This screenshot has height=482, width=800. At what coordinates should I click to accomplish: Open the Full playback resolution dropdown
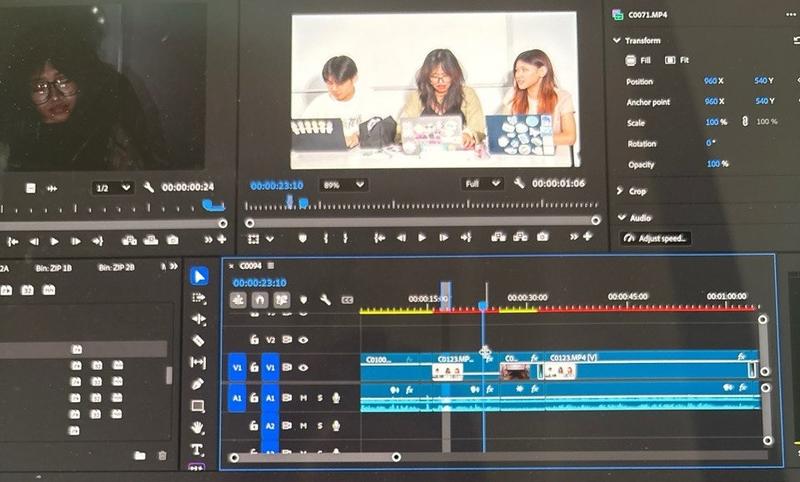click(x=482, y=185)
